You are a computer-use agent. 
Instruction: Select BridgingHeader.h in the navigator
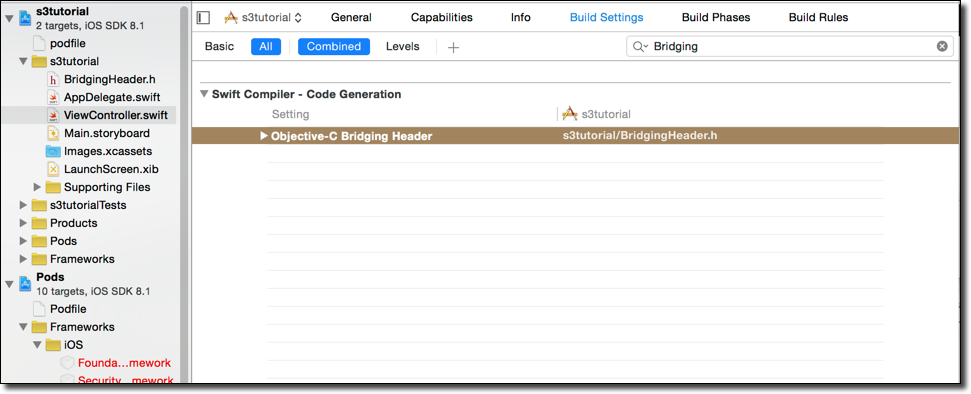[x=110, y=79]
